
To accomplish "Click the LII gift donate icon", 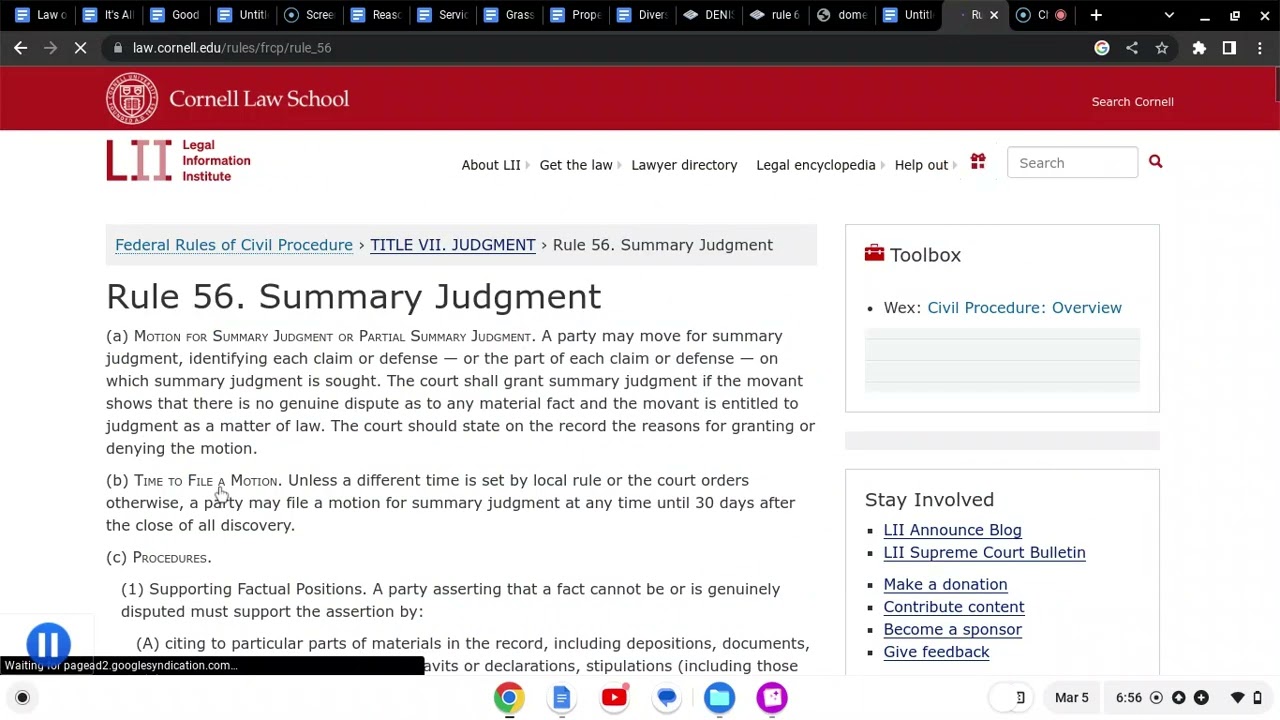I will click(x=978, y=162).
